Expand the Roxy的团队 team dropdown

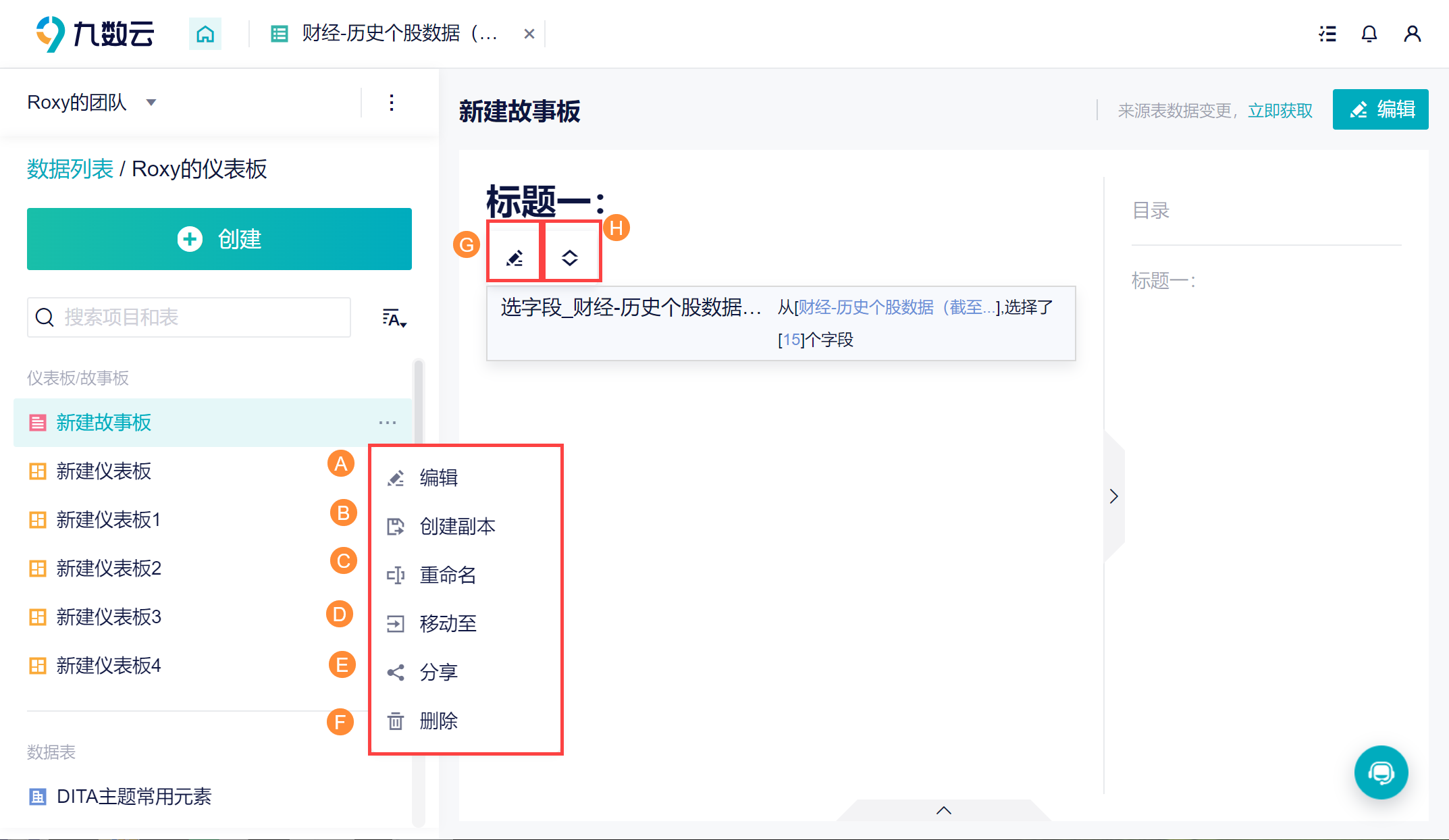pyautogui.click(x=151, y=103)
